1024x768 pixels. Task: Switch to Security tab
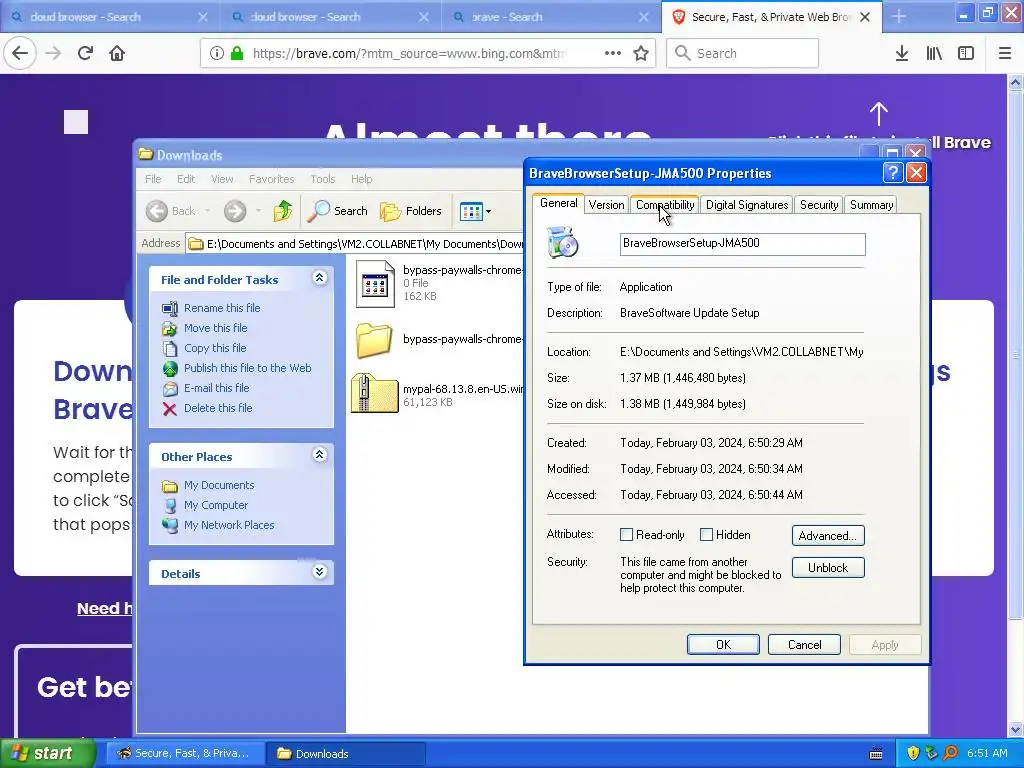pos(819,205)
